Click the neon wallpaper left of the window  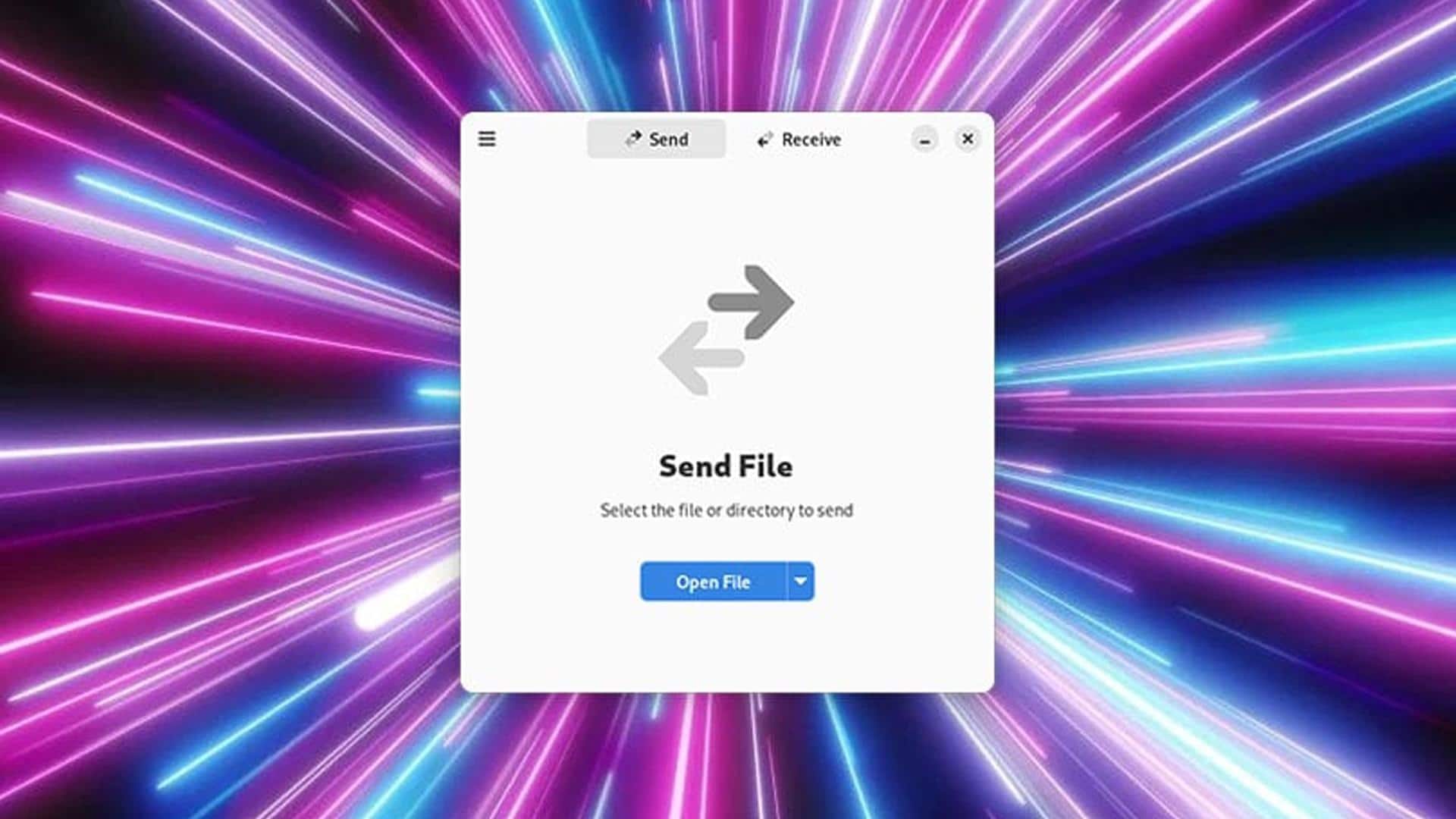[227, 409]
